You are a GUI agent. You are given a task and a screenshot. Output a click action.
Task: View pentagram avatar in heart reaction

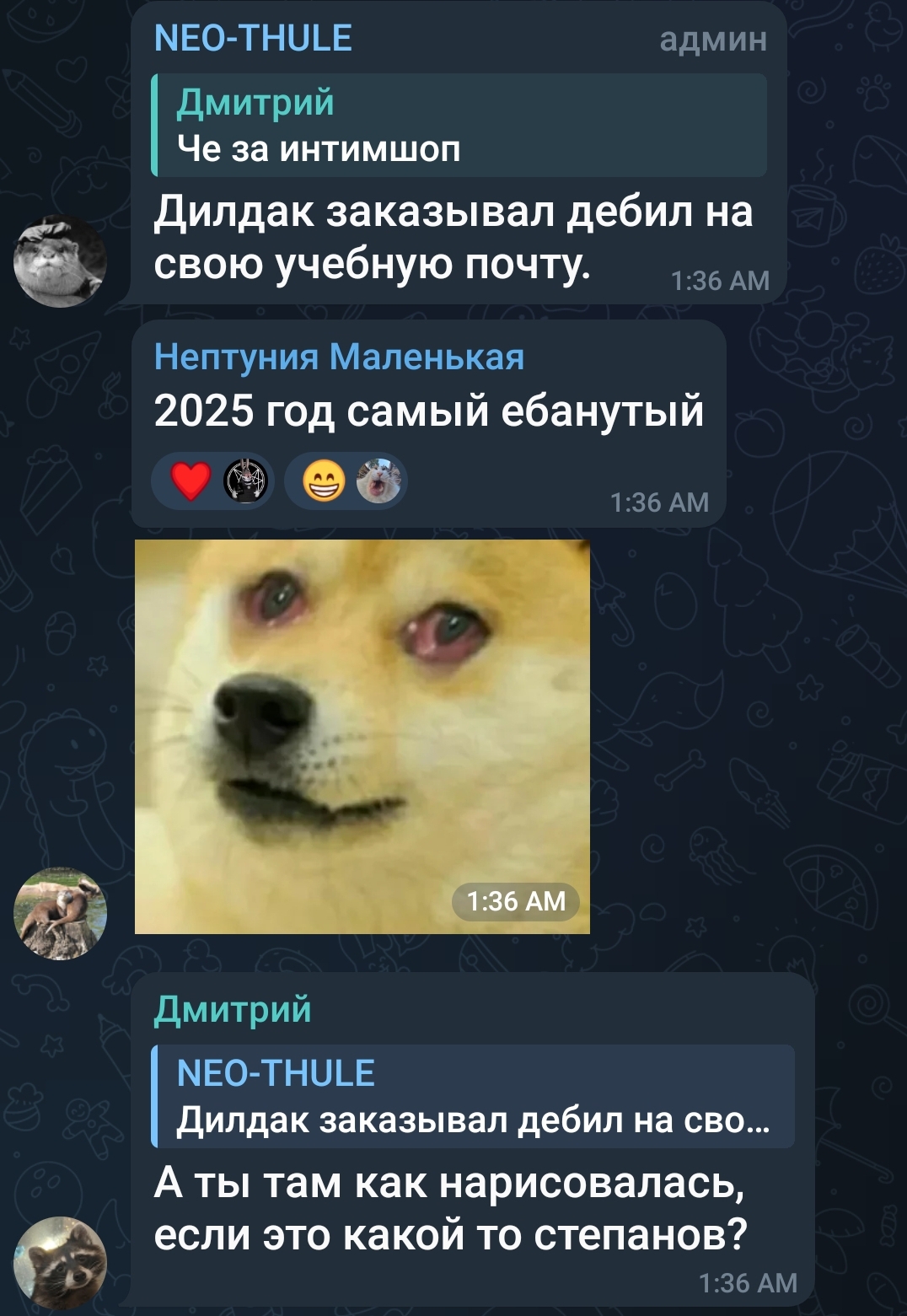click(x=245, y=482)
